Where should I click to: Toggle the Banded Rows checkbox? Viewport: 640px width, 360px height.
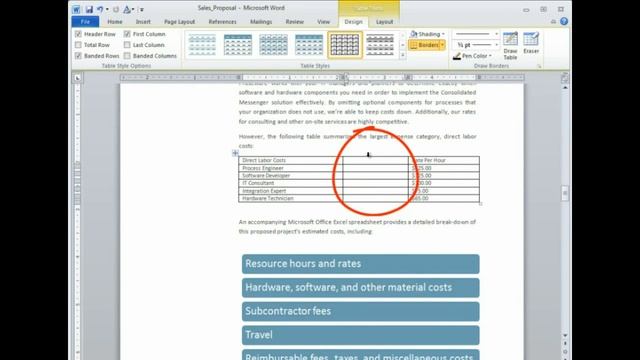coord(78,56)
